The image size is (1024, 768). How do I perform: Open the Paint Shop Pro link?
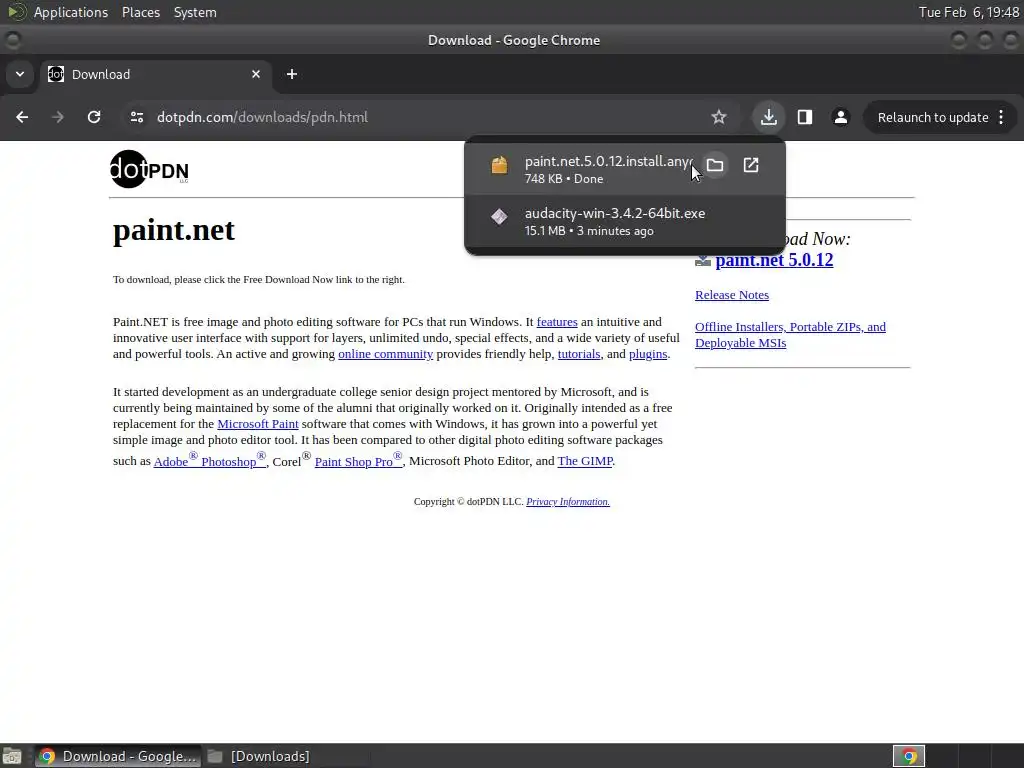tap(358, 460)
